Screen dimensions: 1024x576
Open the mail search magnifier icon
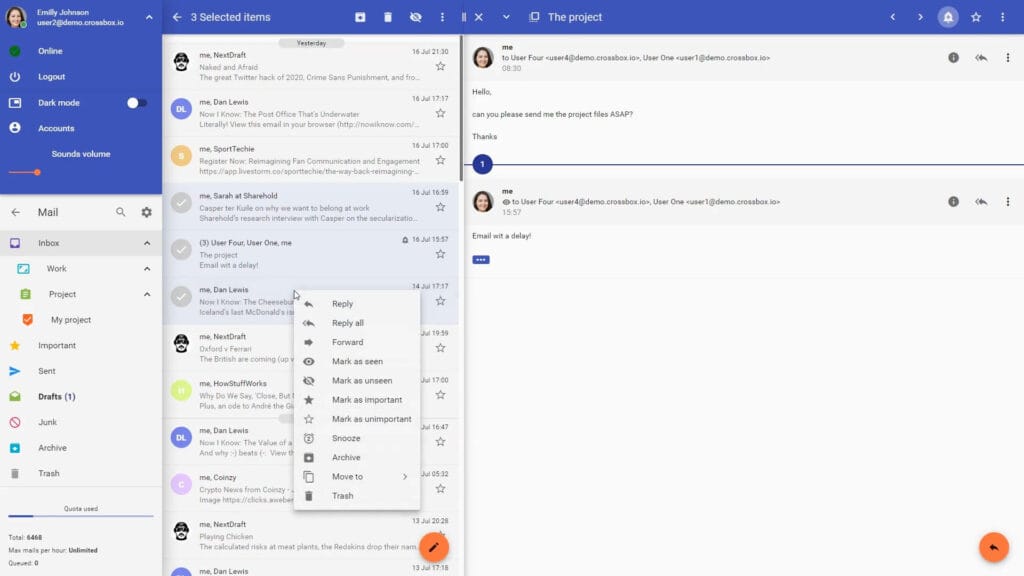pyautogui.click(x=121, y=212)
